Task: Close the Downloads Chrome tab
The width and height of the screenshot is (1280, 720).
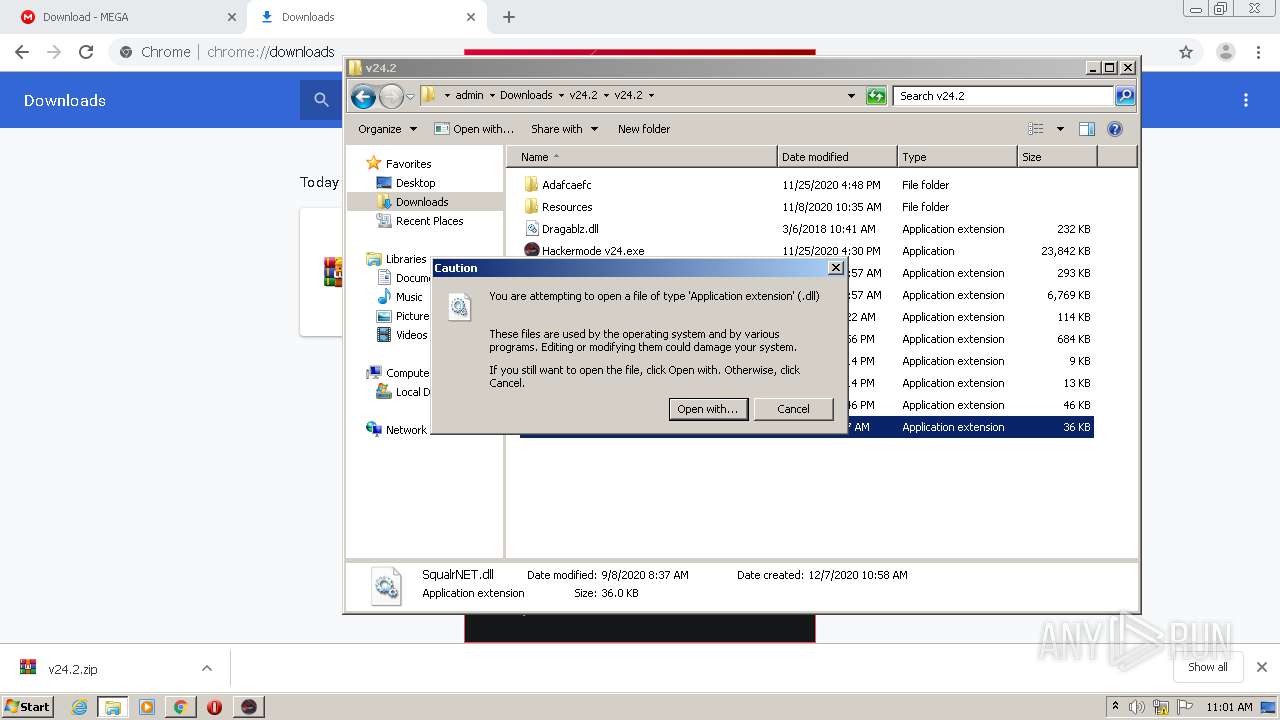Action: tap(471, 17)
